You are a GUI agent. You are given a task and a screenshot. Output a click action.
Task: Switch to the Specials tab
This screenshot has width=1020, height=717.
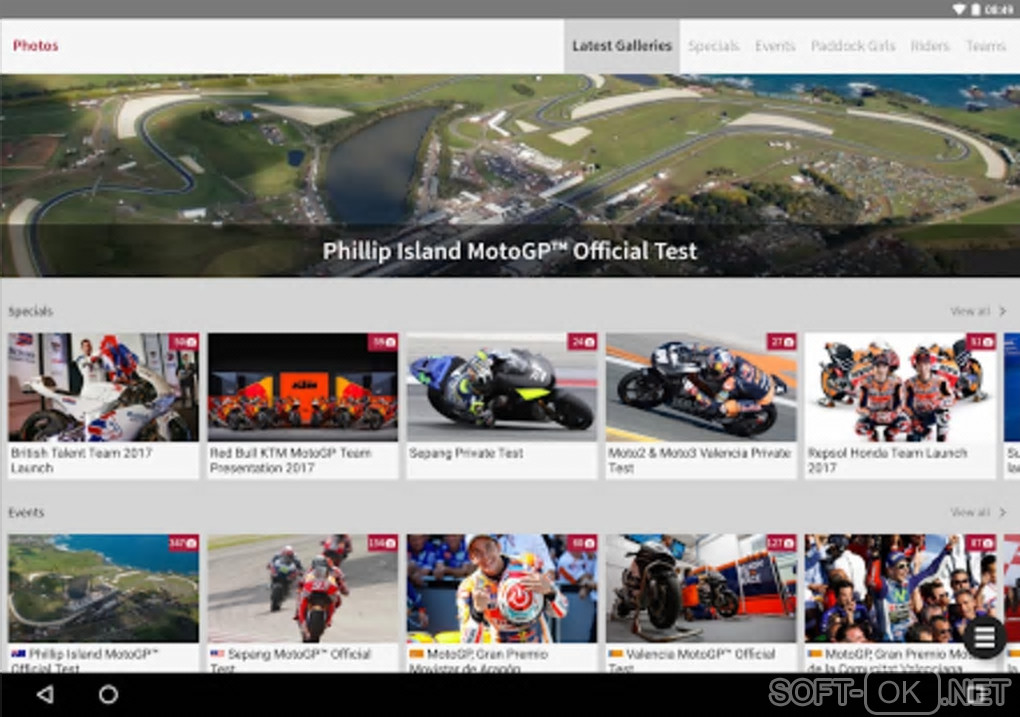click(x=714, y=46)
